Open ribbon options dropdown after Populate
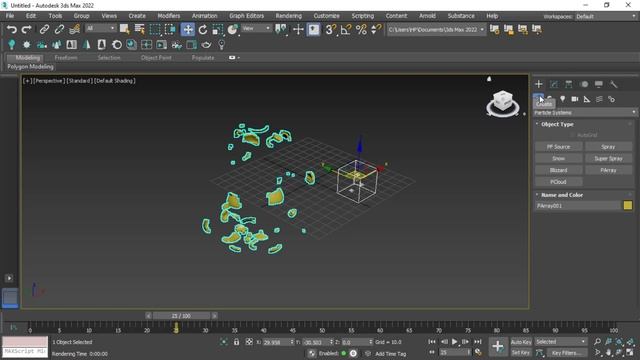Screen dimensions: 640x360 click(234, 58)
